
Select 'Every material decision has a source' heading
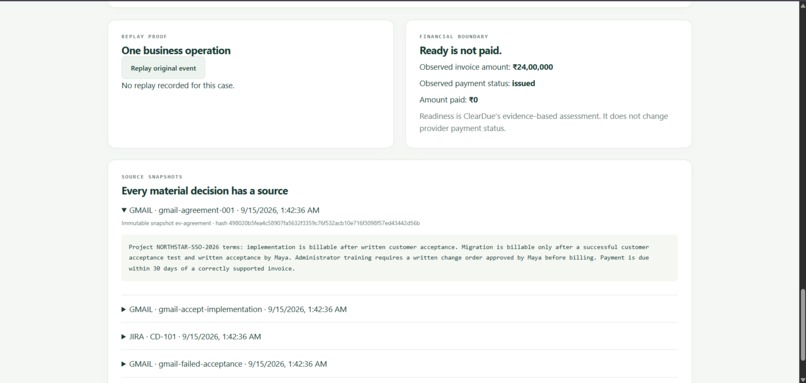205,191
